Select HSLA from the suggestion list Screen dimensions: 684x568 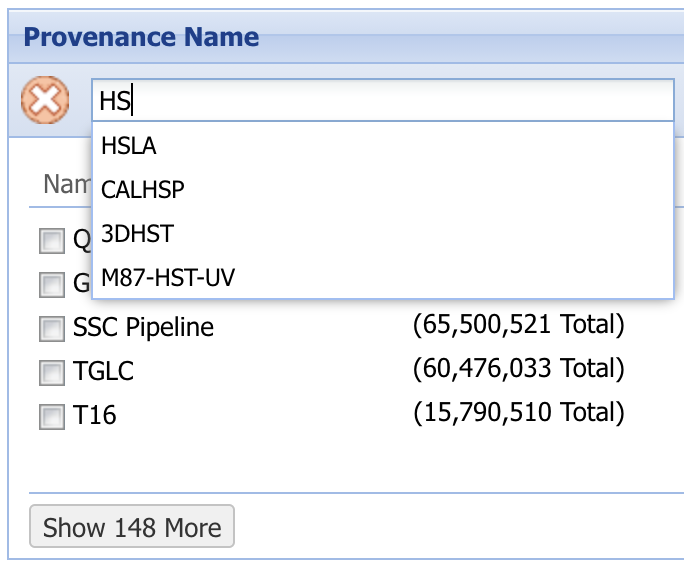click(129, 146)
